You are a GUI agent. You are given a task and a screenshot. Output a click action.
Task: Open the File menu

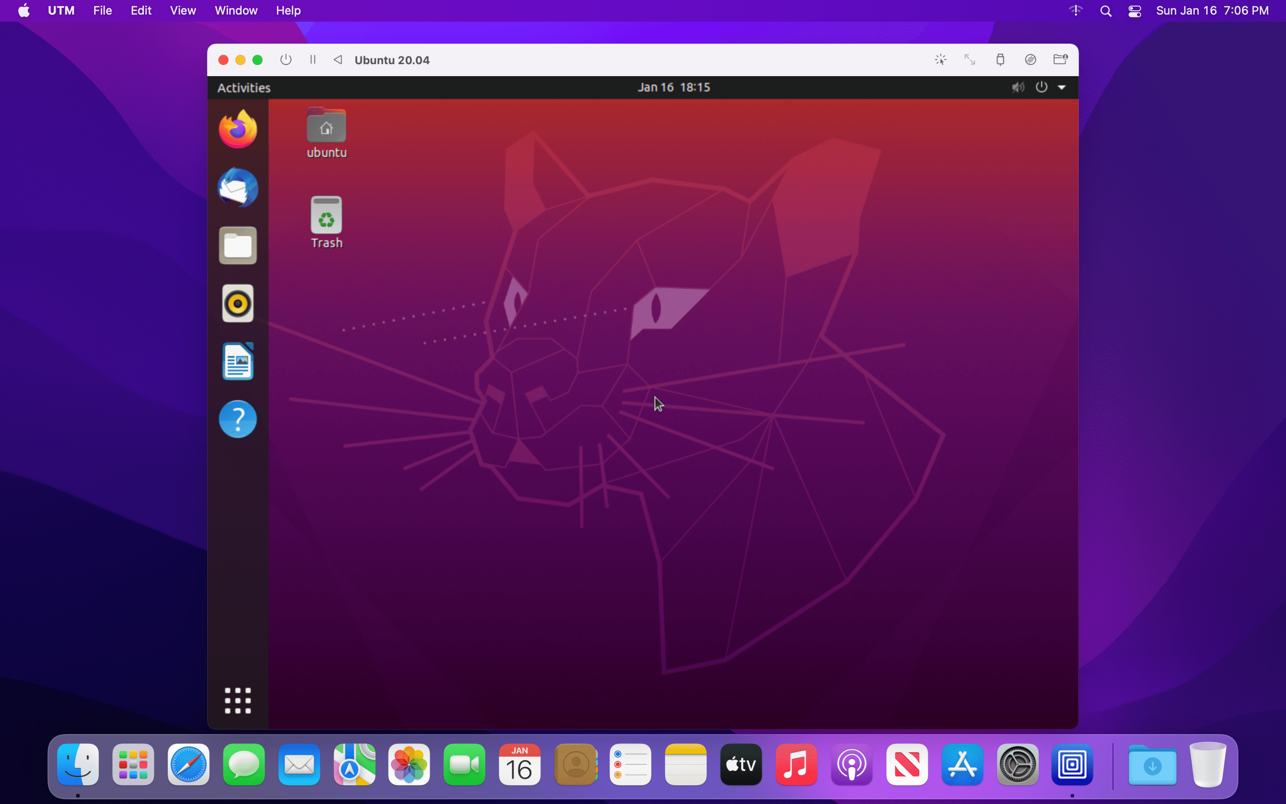coord(102,11)
